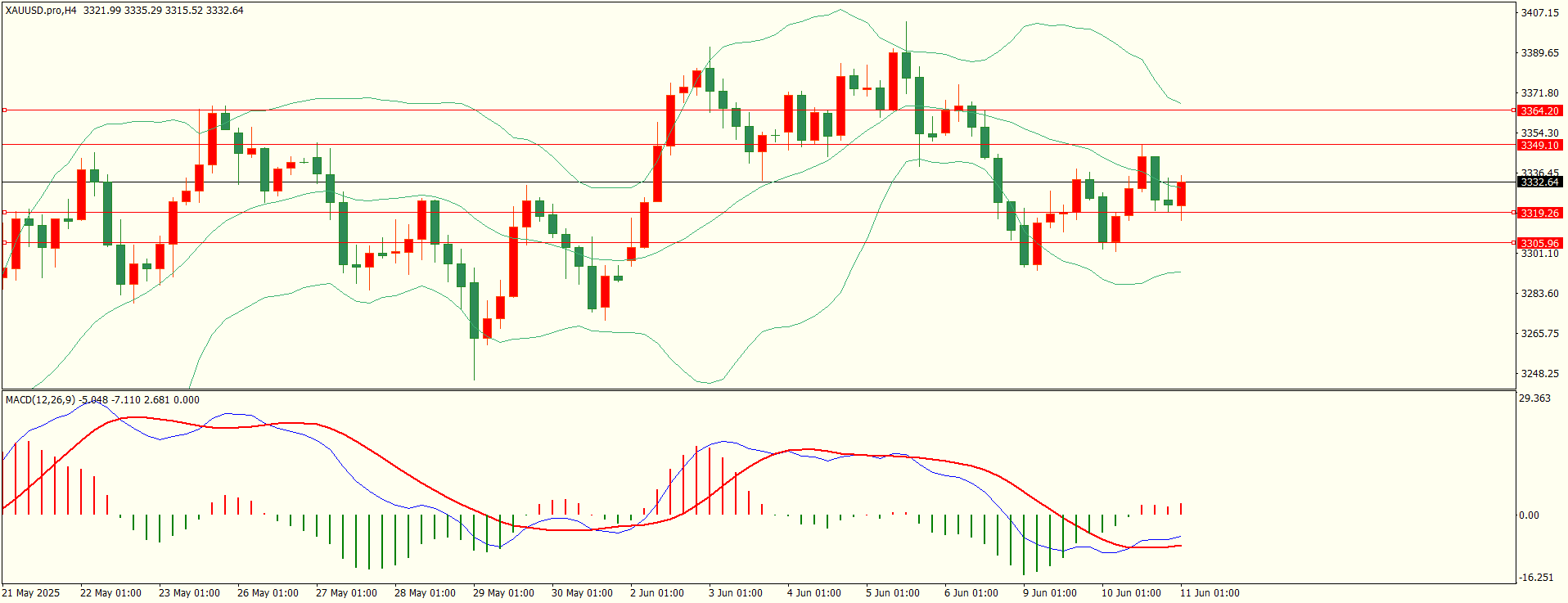Click the 5 Jun 01:00 time label
Viewport: 1568px width, 603px height.
point(893,593)
